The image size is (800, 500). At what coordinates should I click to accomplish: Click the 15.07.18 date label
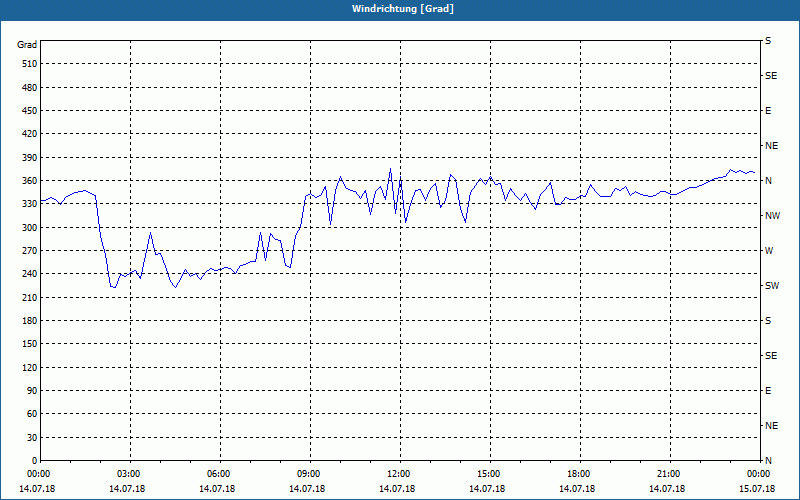pyautogui.click(x=757, y=489)
